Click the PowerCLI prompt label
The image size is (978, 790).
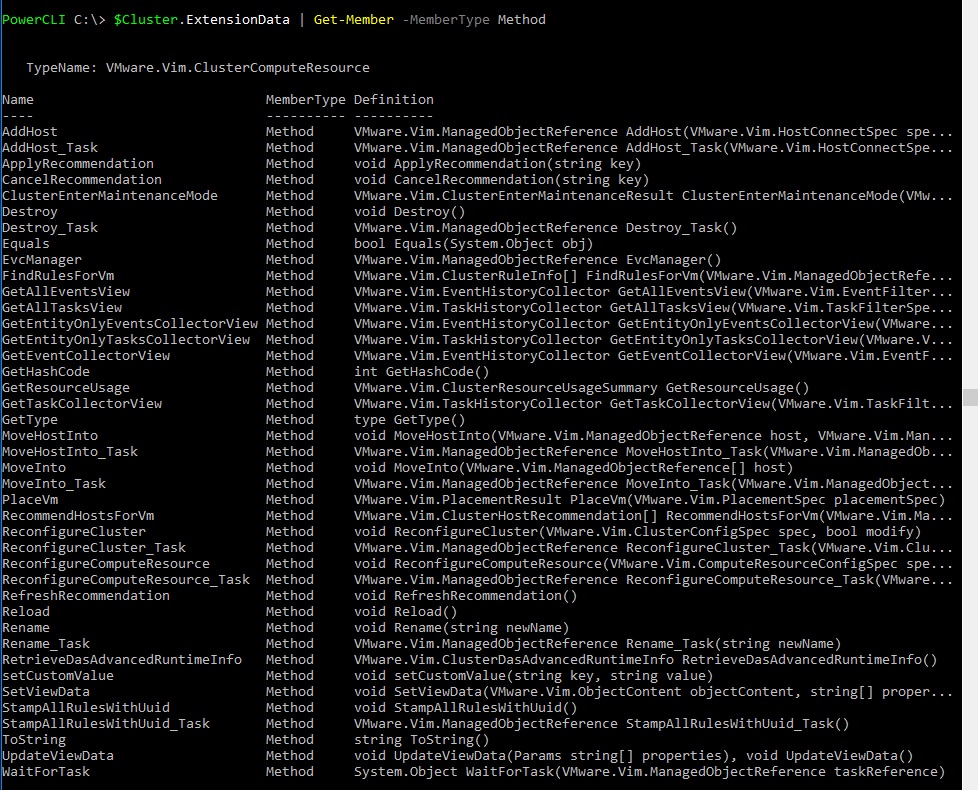click(33, 19)
